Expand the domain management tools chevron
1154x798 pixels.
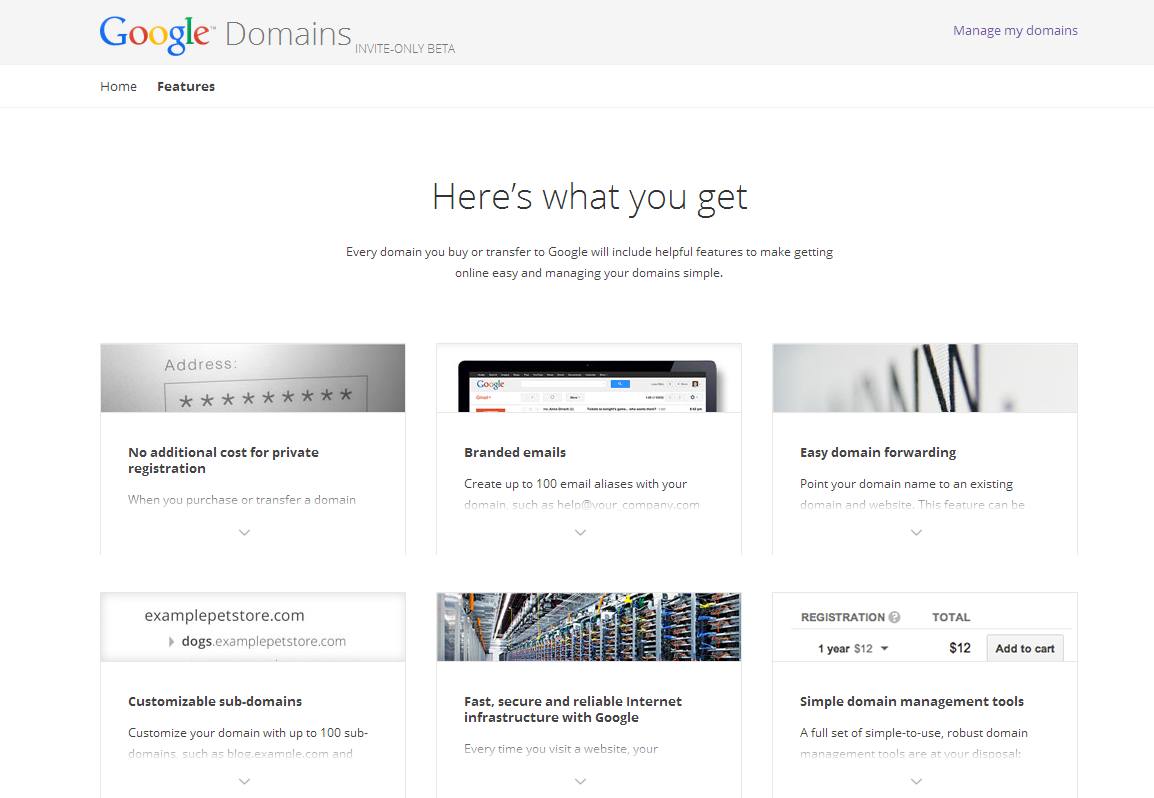tap(916, 781)
